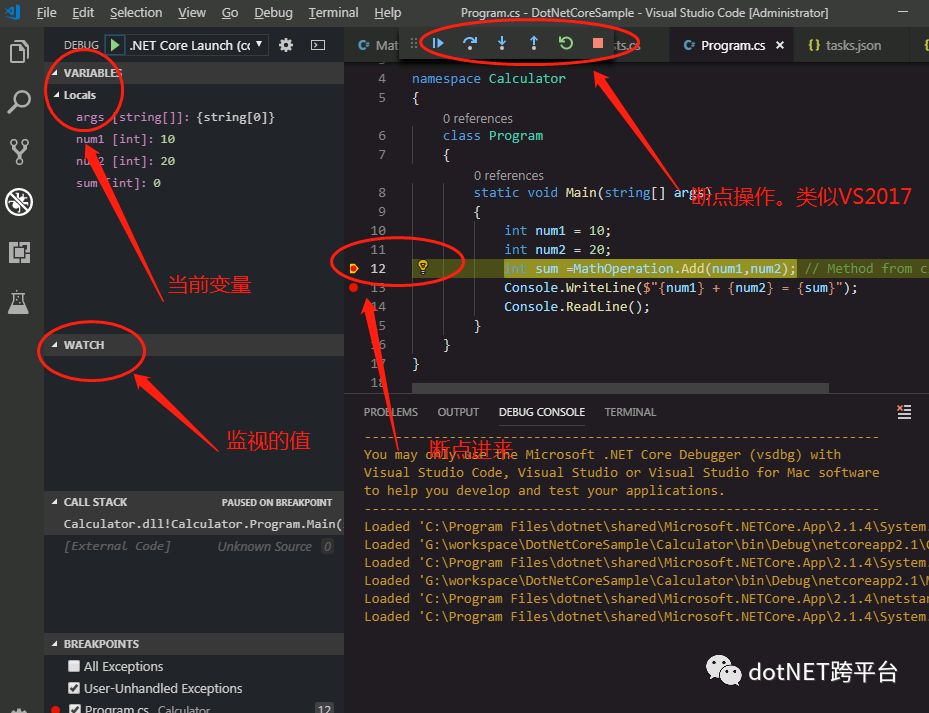
Task: Open the Debug view in activity bar
Action: (19, 202)
